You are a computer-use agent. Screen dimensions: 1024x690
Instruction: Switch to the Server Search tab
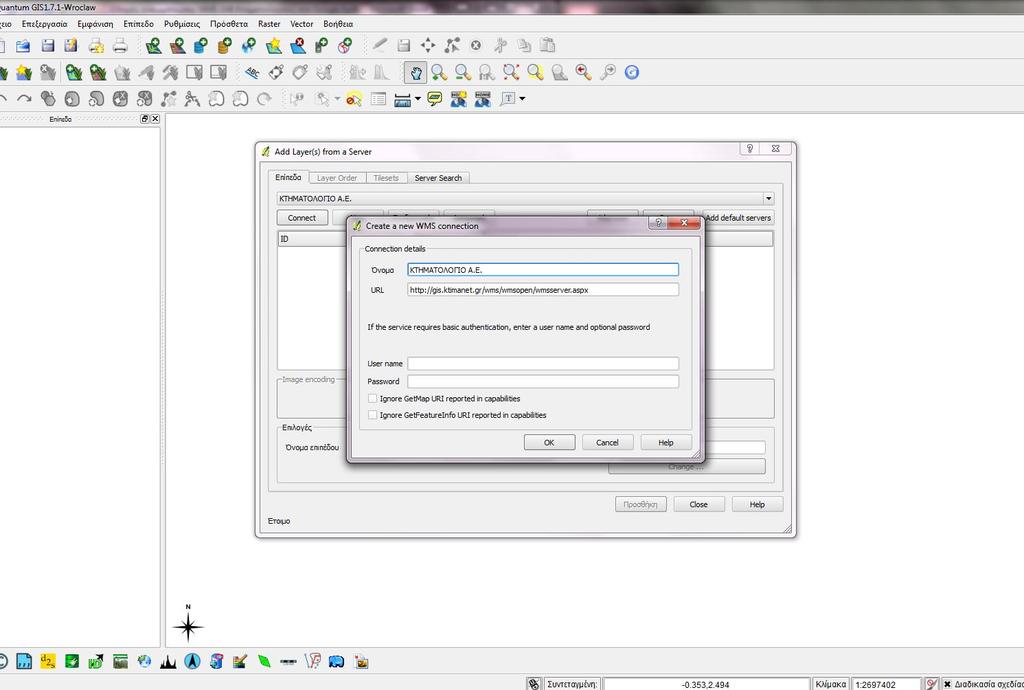438,178
